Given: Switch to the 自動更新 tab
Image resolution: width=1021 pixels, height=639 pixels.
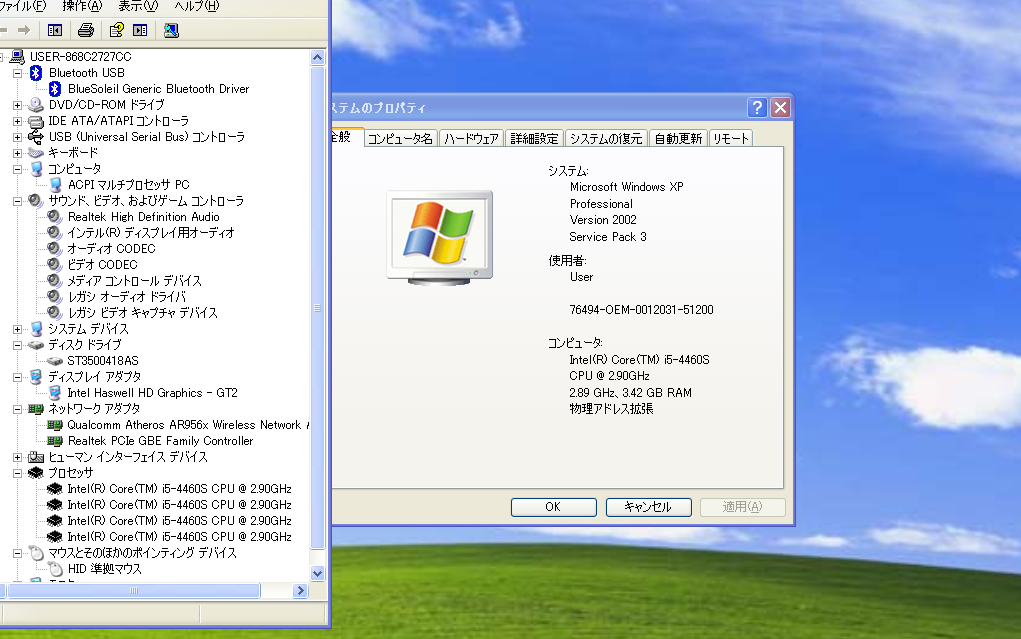Looking at the screenshot, I should [678, 139].
